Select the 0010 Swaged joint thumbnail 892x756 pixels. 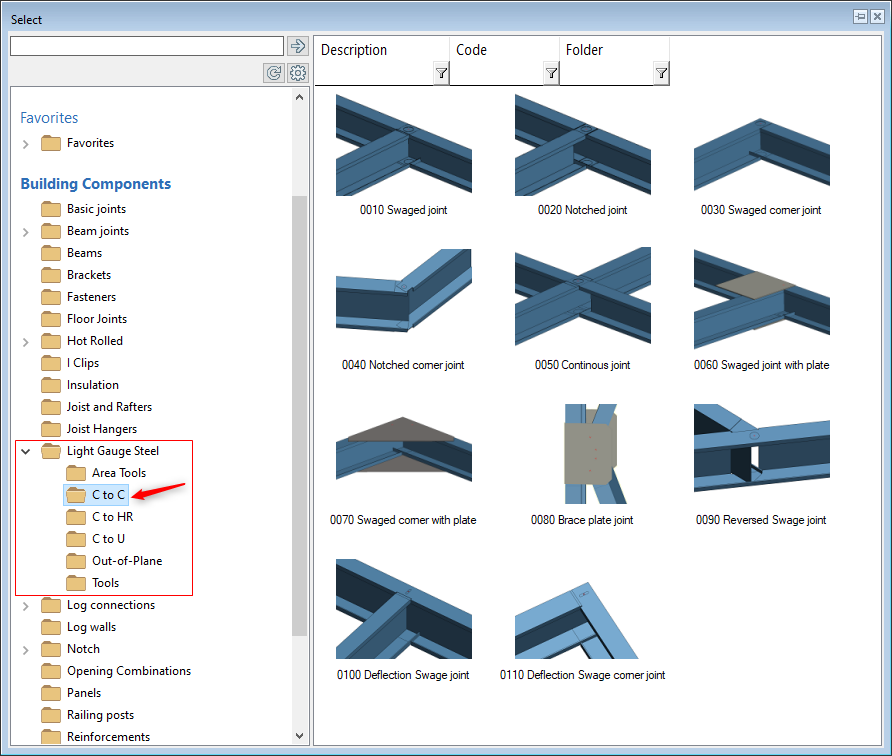(403, 146)
